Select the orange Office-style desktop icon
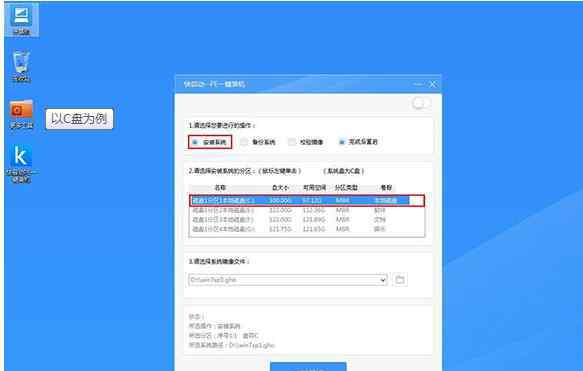Image resolution: width=583 pixels, height=371 pixels. pos(21,114)
